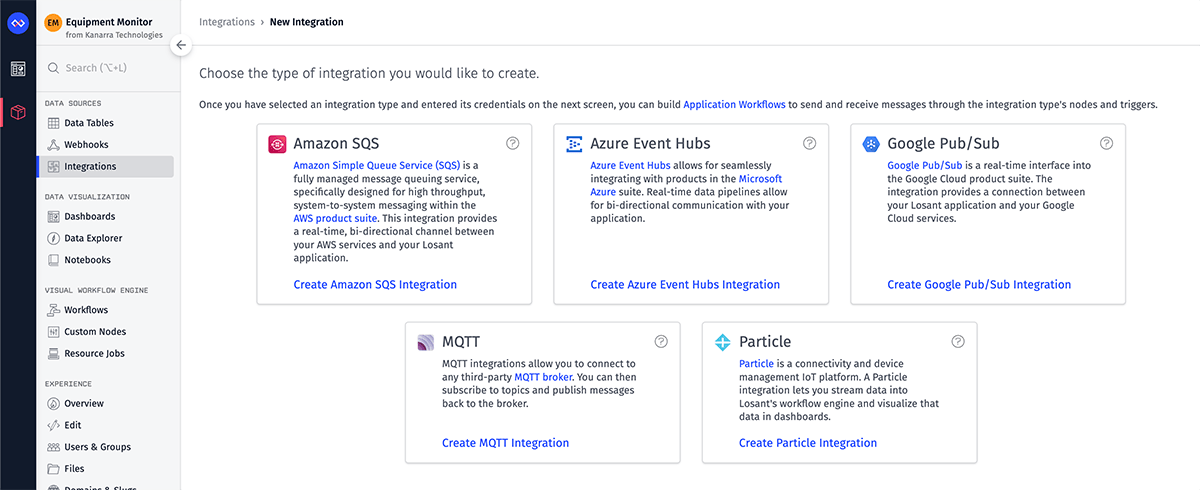Click the Notebooks icon
Screen dimensions: 1200x490
(x=54, y=260)
